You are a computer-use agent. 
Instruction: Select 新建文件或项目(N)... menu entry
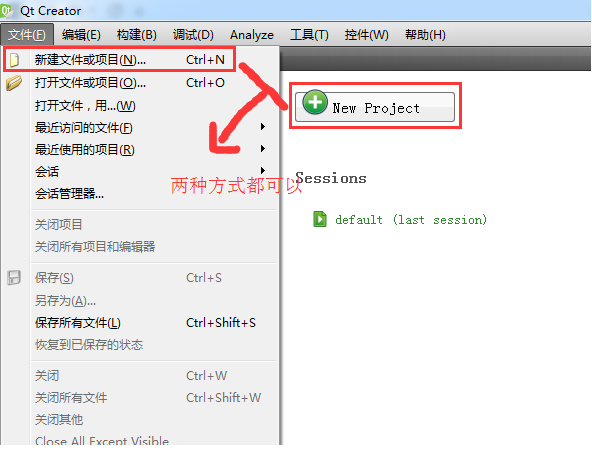119,60
